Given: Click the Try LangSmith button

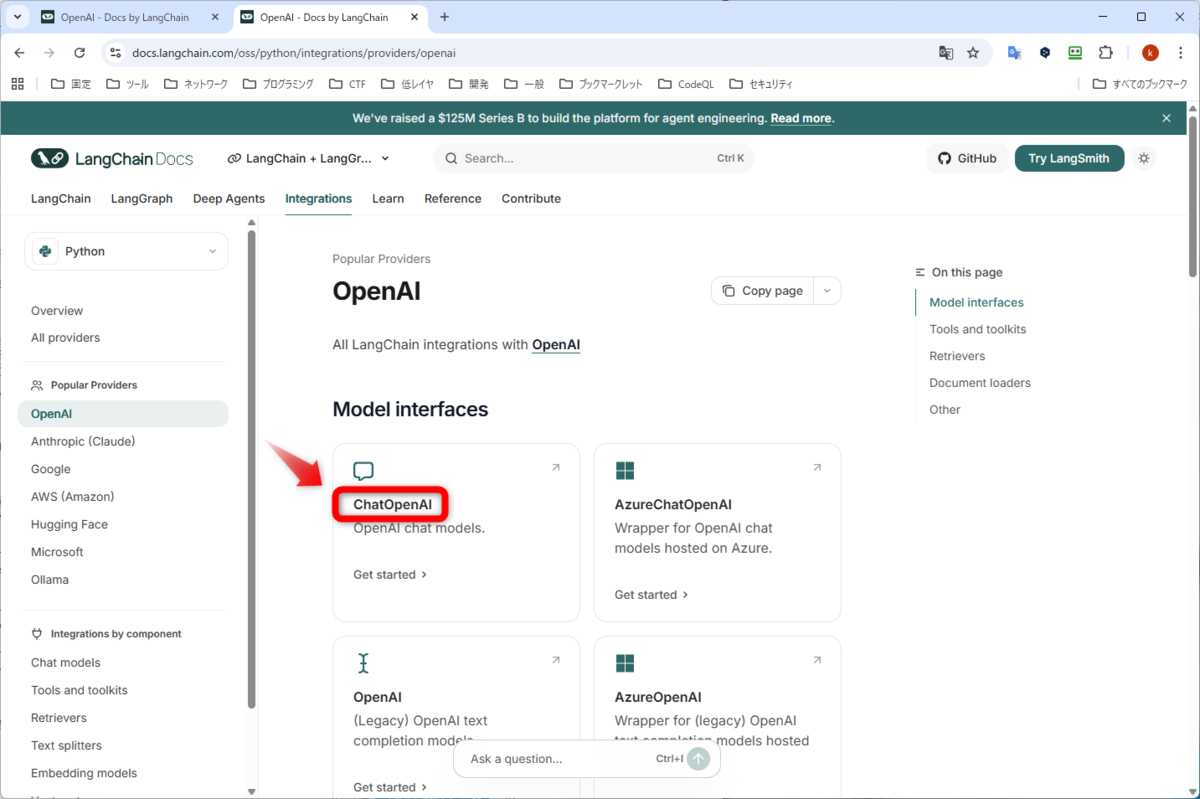Looking at the screenshot, I should tap(1069, 158).
